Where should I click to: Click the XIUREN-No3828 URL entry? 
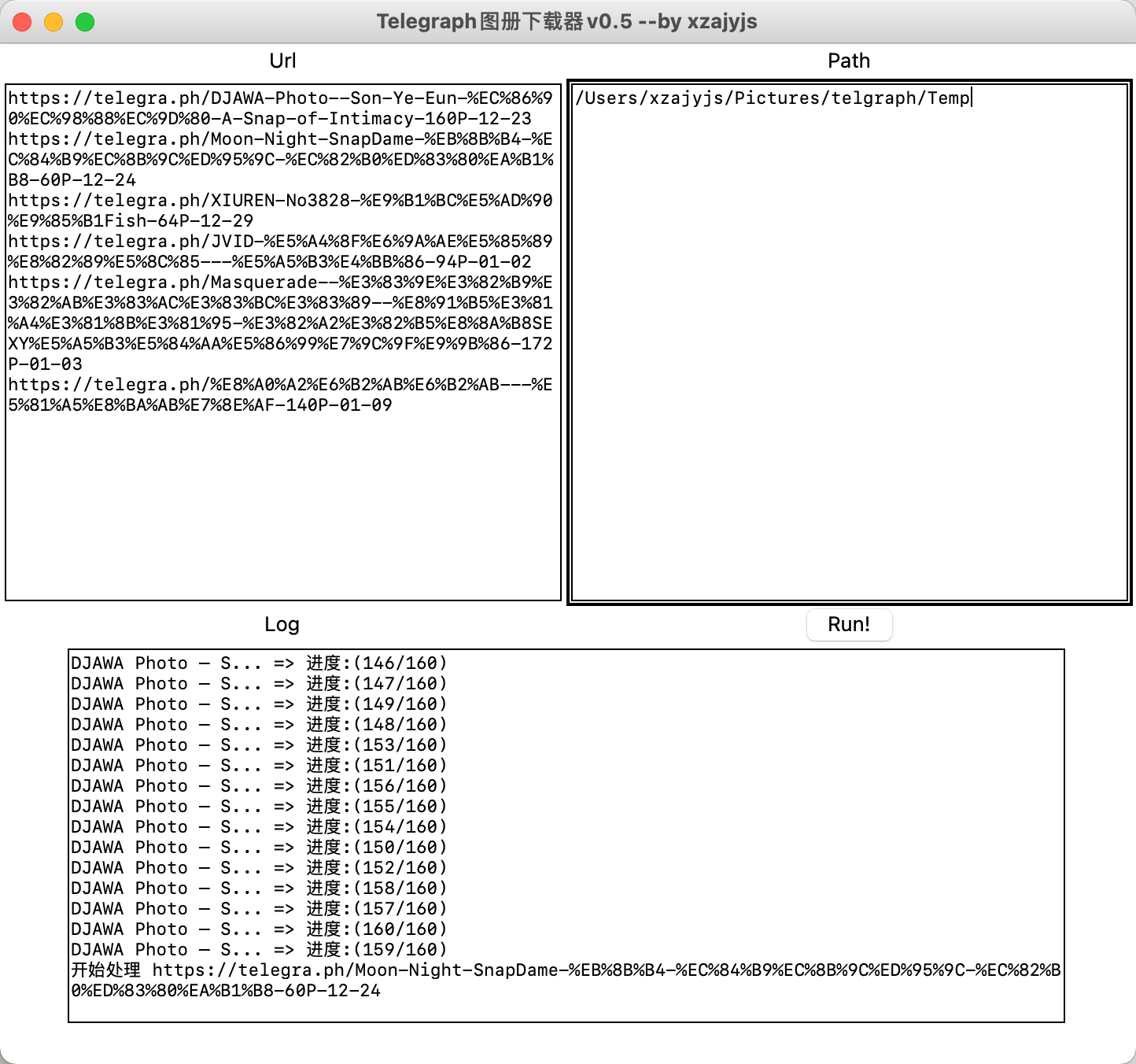click(x=281, y=211)
